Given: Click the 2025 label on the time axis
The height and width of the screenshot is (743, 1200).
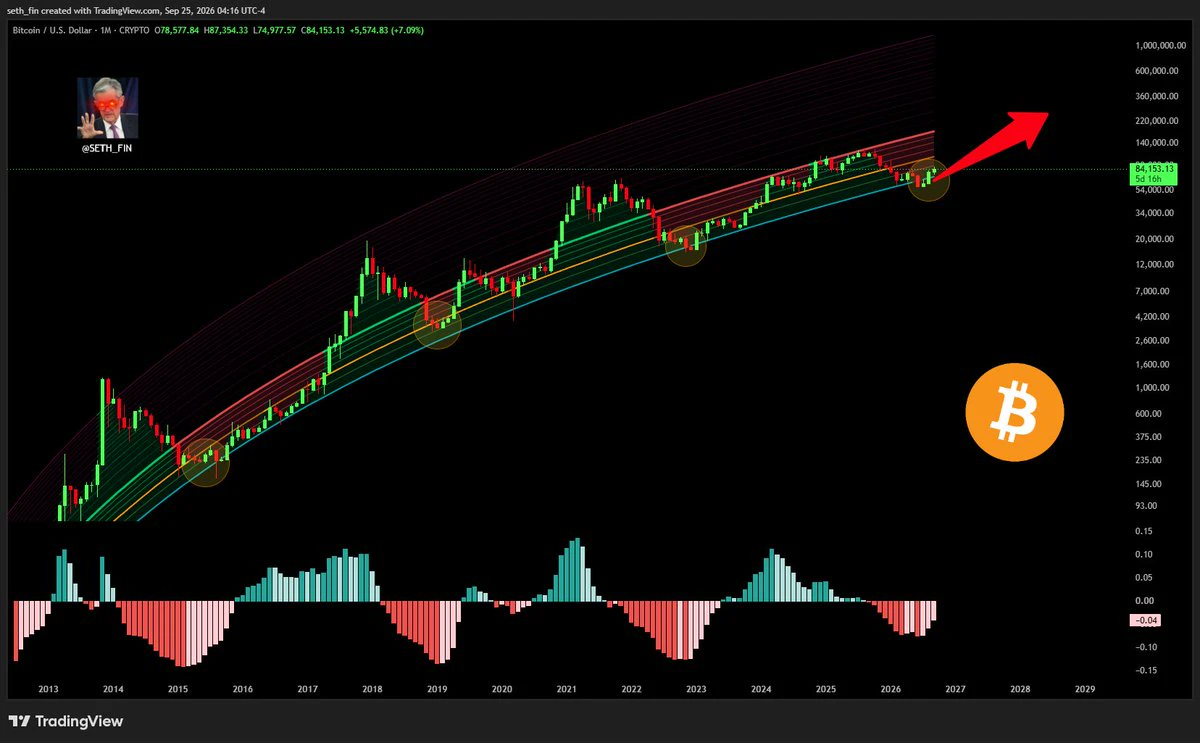Looking at the screenshot, I should coord(826,690).
